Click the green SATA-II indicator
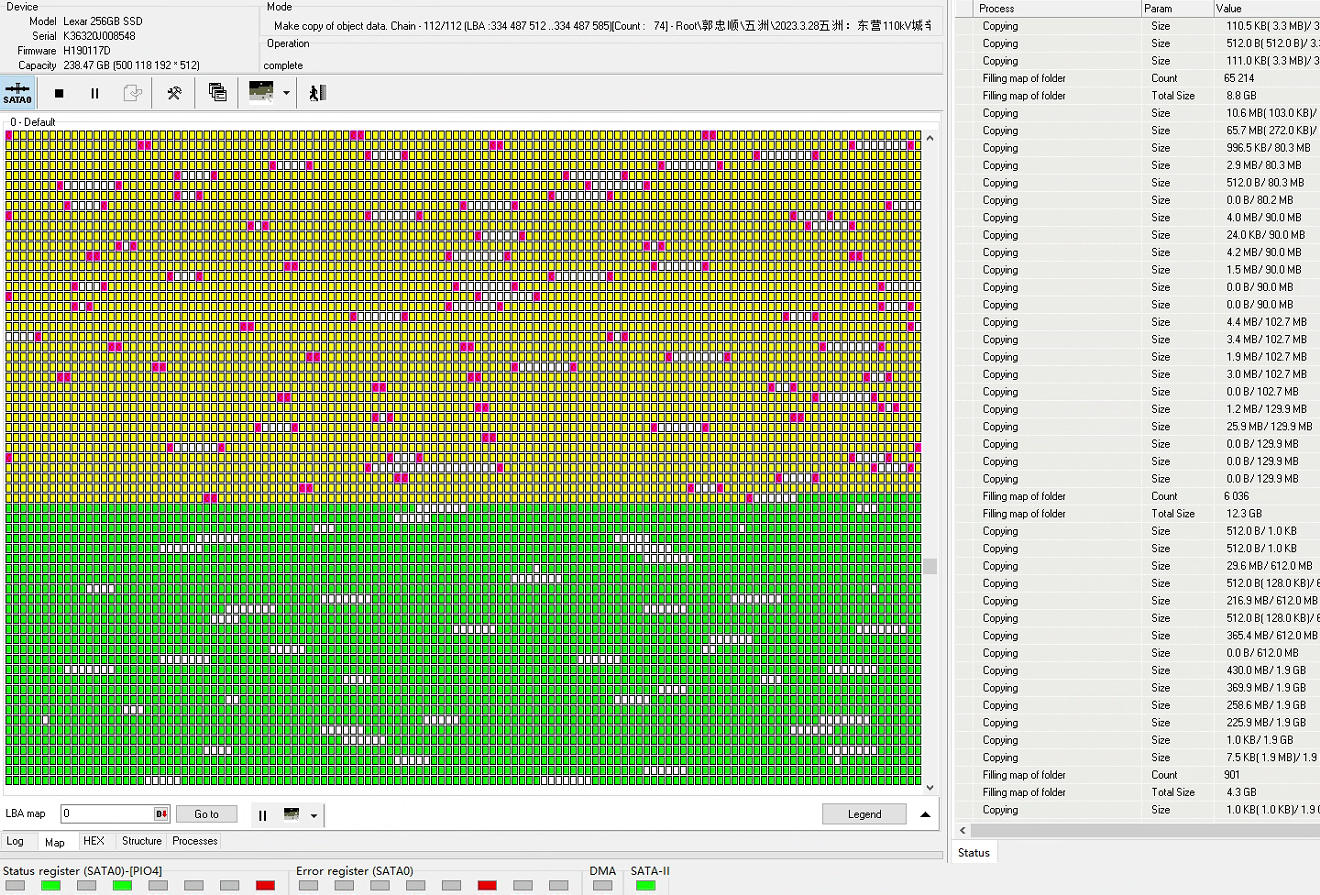This screenshot has width=1320, height=895. [646, 885]
